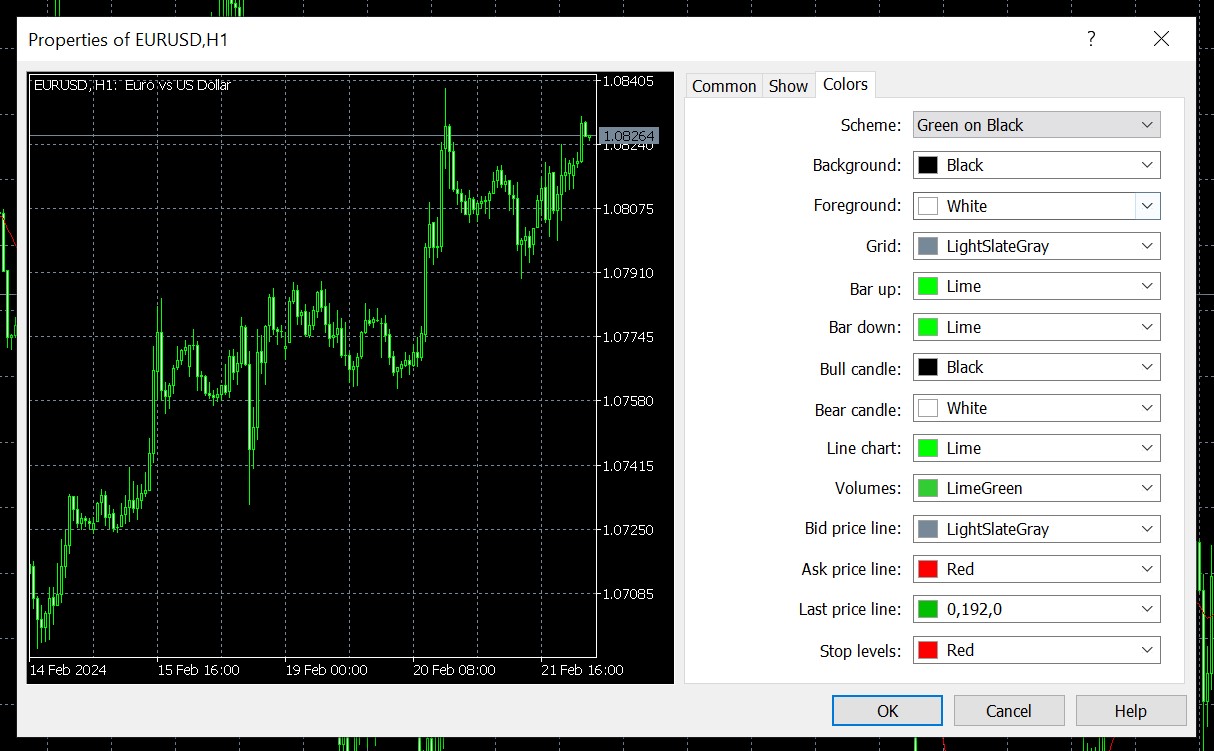Click the lime swatch for Bar down
Screen dimensions: 1214x751
tap(928, 327)
